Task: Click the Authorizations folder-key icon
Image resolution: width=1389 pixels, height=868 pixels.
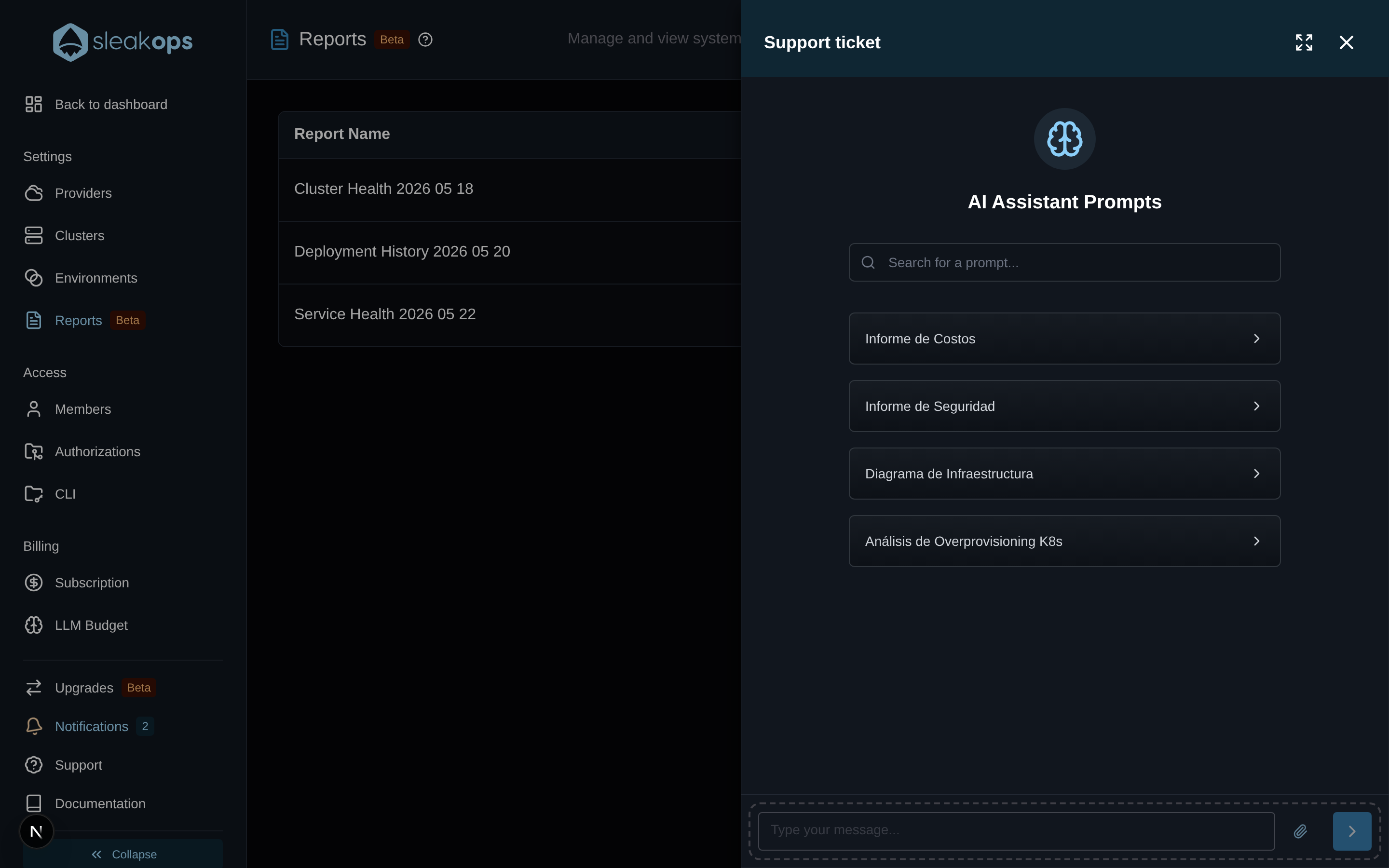Action: (34, 452)
